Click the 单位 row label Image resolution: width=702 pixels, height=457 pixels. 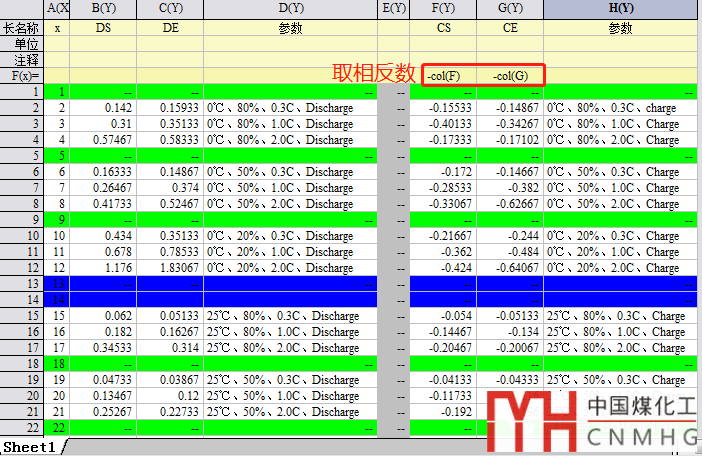tap(23, 44)
